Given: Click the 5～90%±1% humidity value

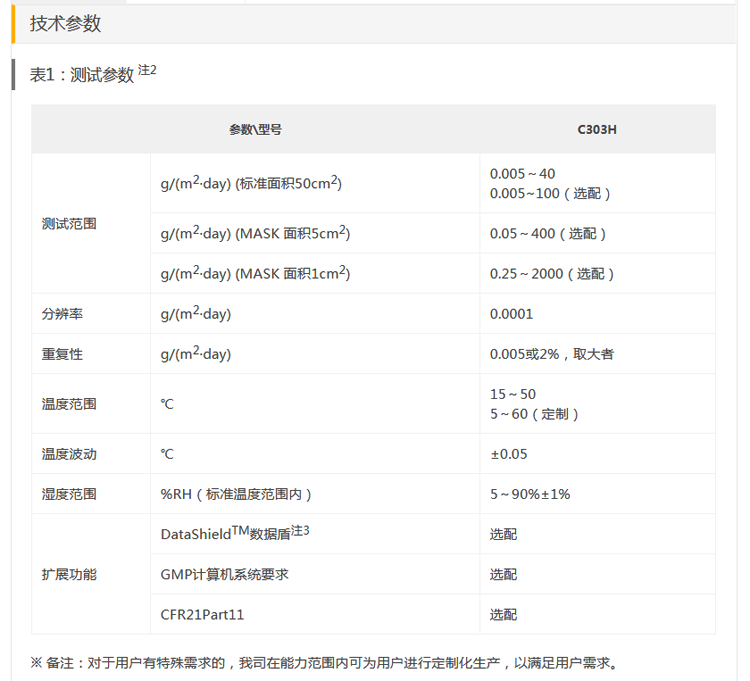Looking at the screenshot, I should click(x=530, y=493).
